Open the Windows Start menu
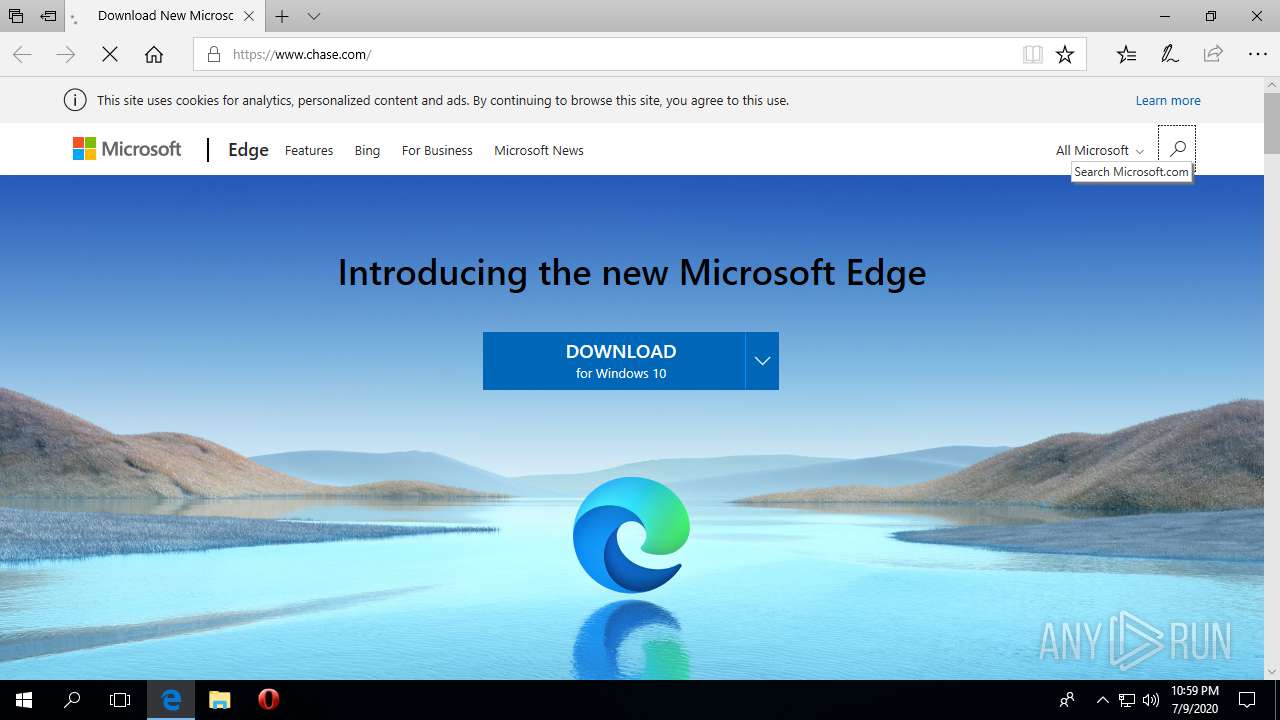Screen dimensions: 1280x720 (x=24, y=700)
